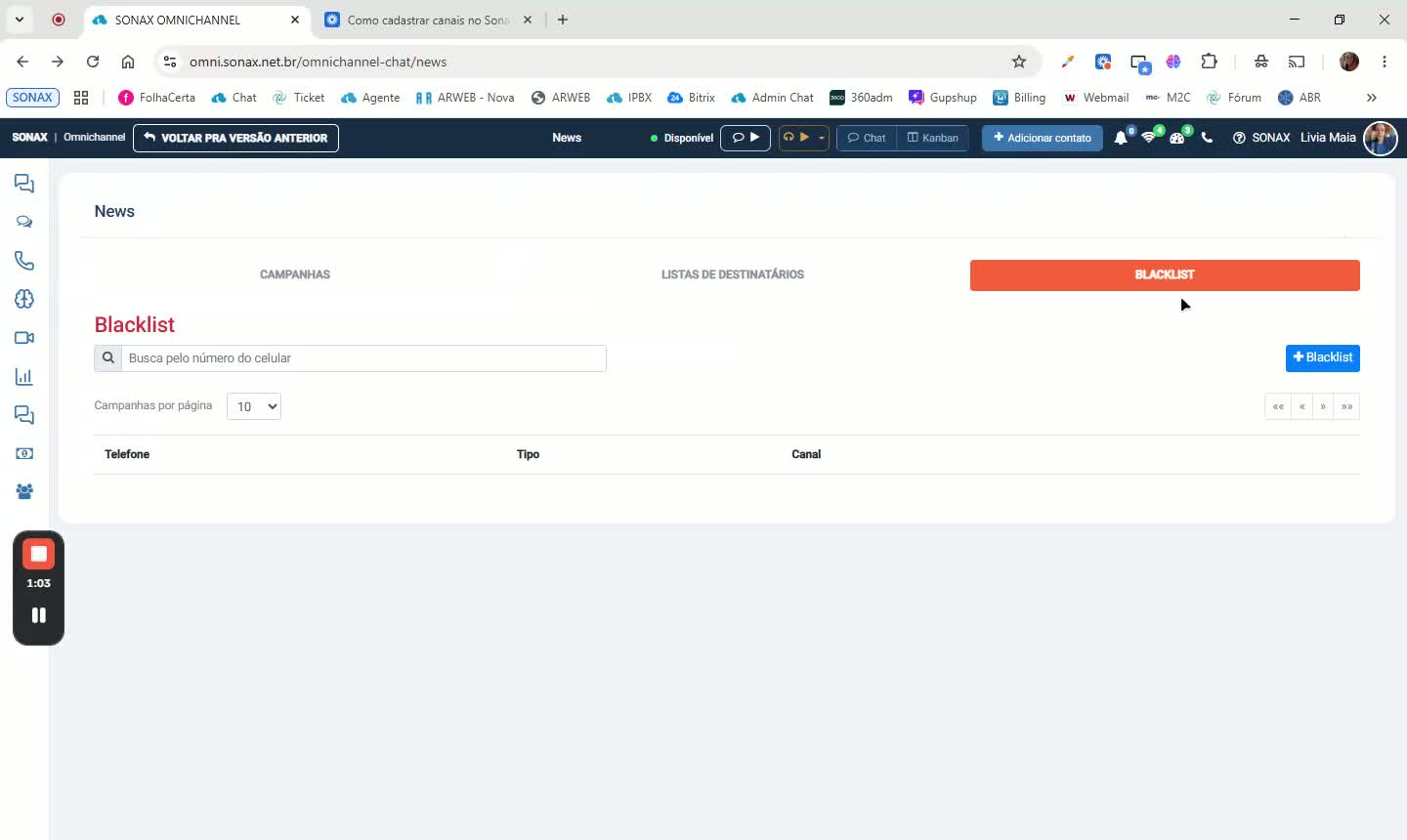Open the Listas de Destinatários tab
This screenshot has width=1407, height=840.
pyautogui.click(x=733, y=274)
